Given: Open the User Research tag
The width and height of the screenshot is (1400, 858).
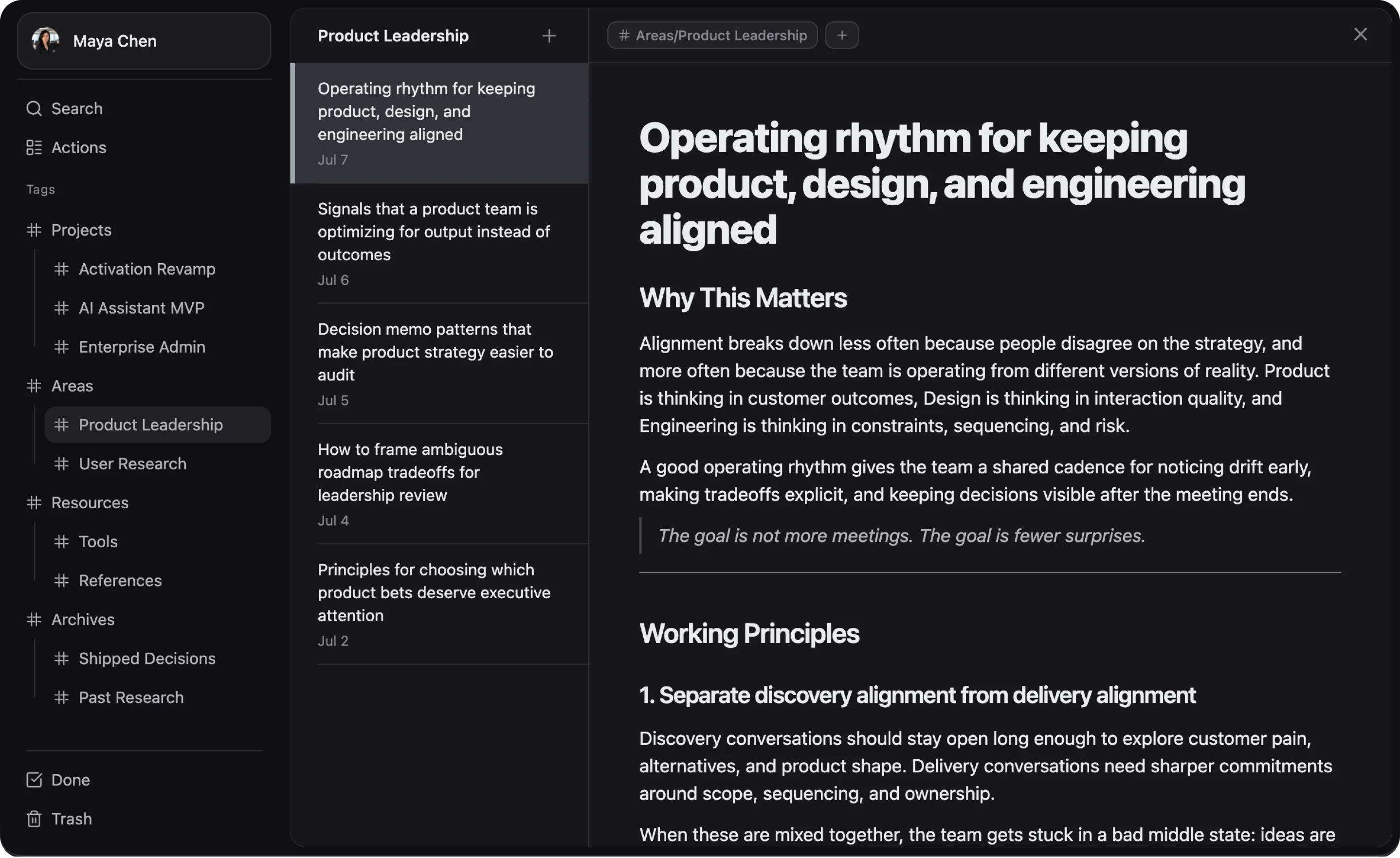Looking at the screenshot, I should click(x=158, y=464).
